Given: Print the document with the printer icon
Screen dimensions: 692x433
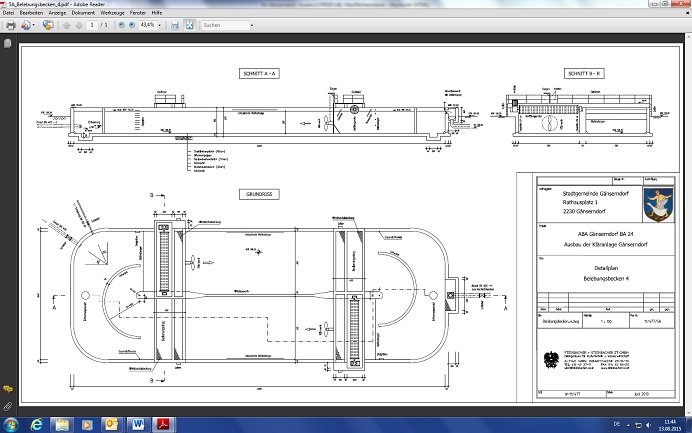Looking at the screenshot, I should tap(11, 25).
